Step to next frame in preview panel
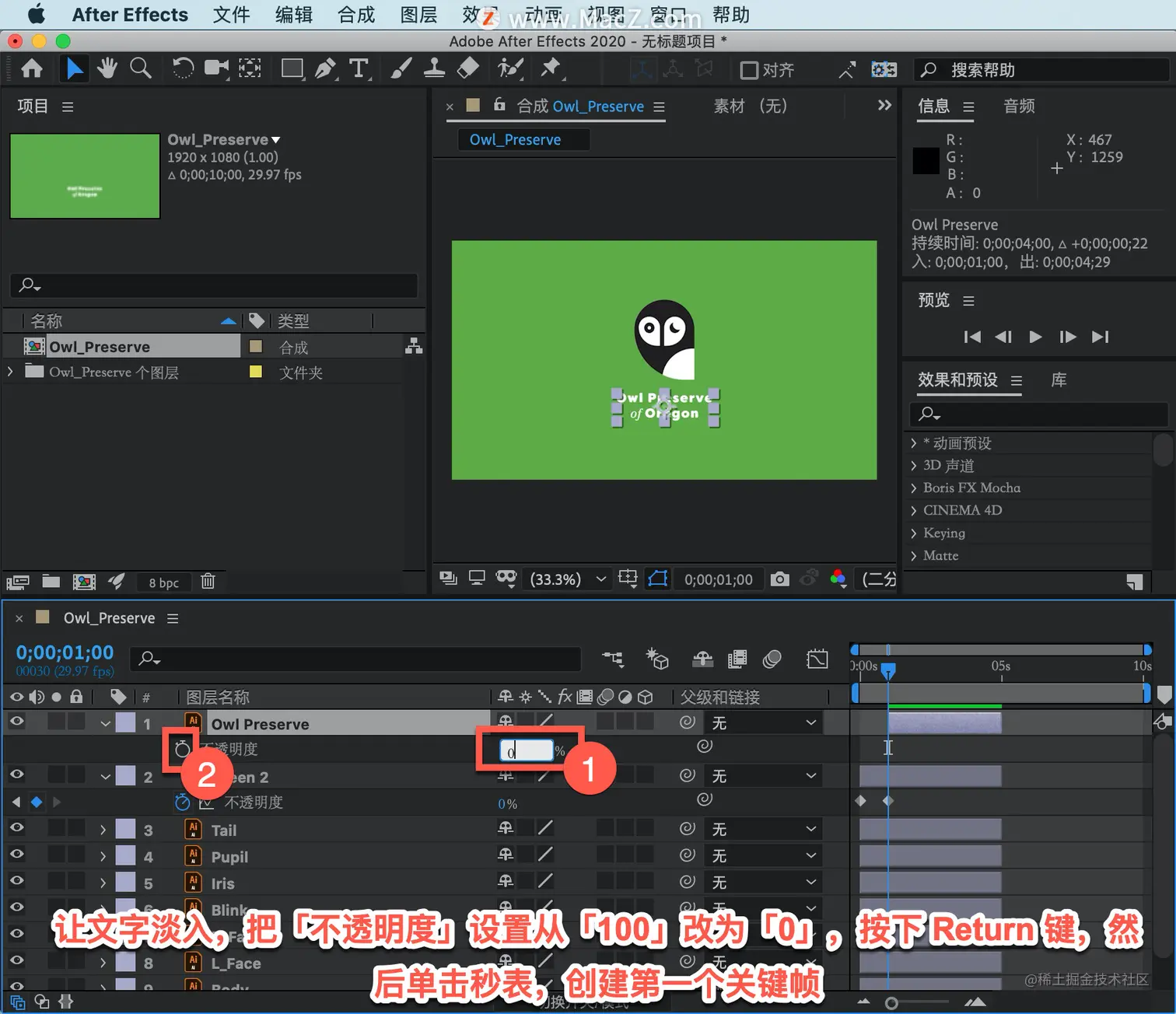The height and width of the screenshot is (1014, 1176). point(1067,337)
